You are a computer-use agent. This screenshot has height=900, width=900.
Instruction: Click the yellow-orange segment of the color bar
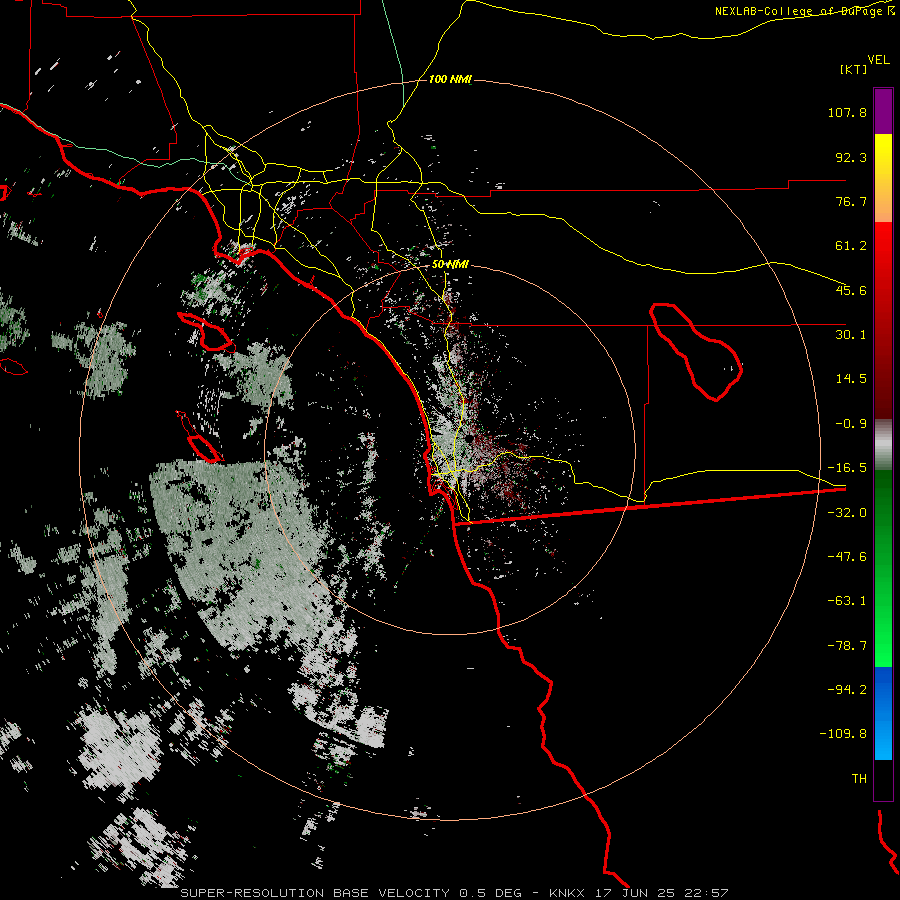point(883,178)
